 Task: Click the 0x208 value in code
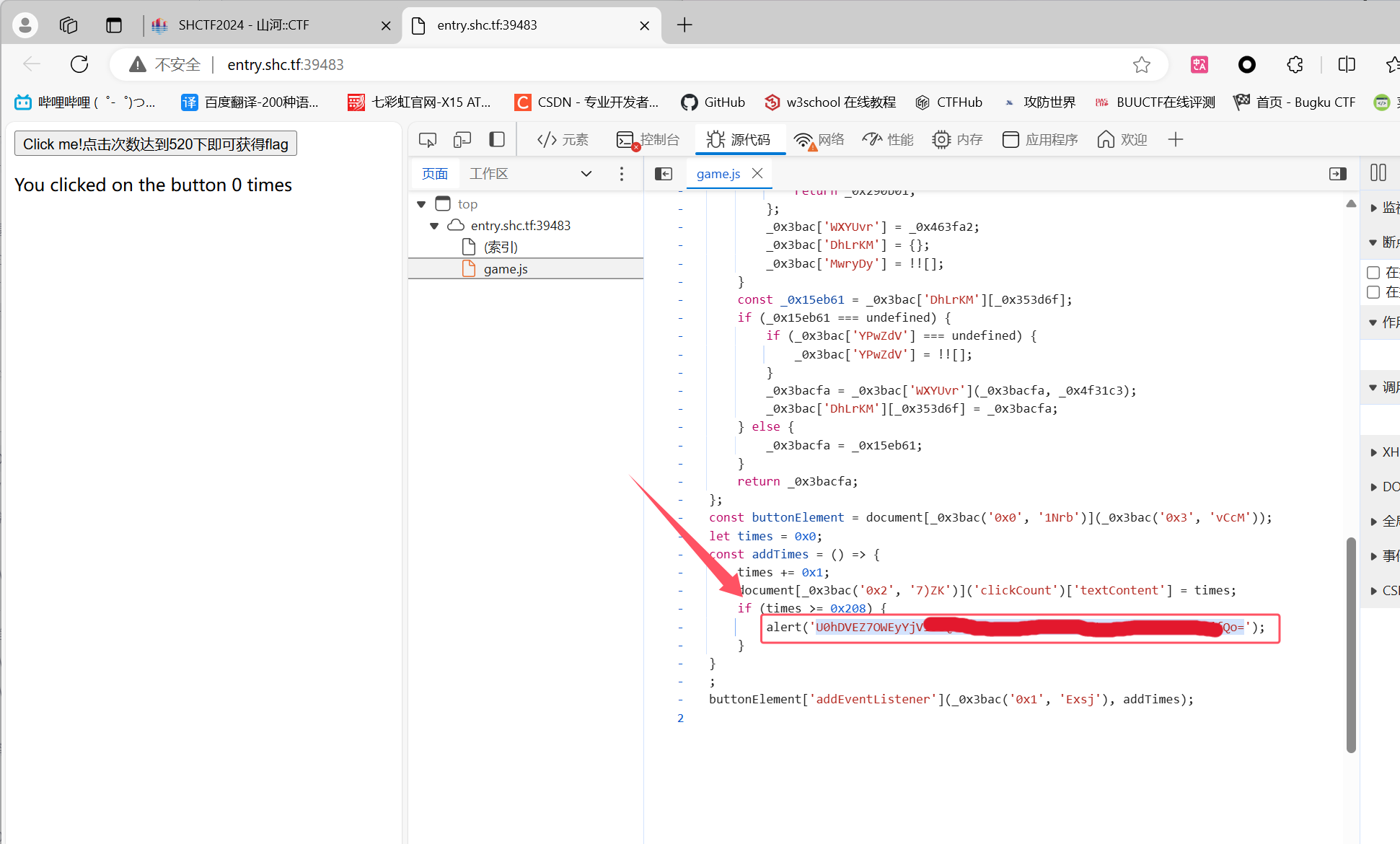pyautogui.click(x=848, y=609)
